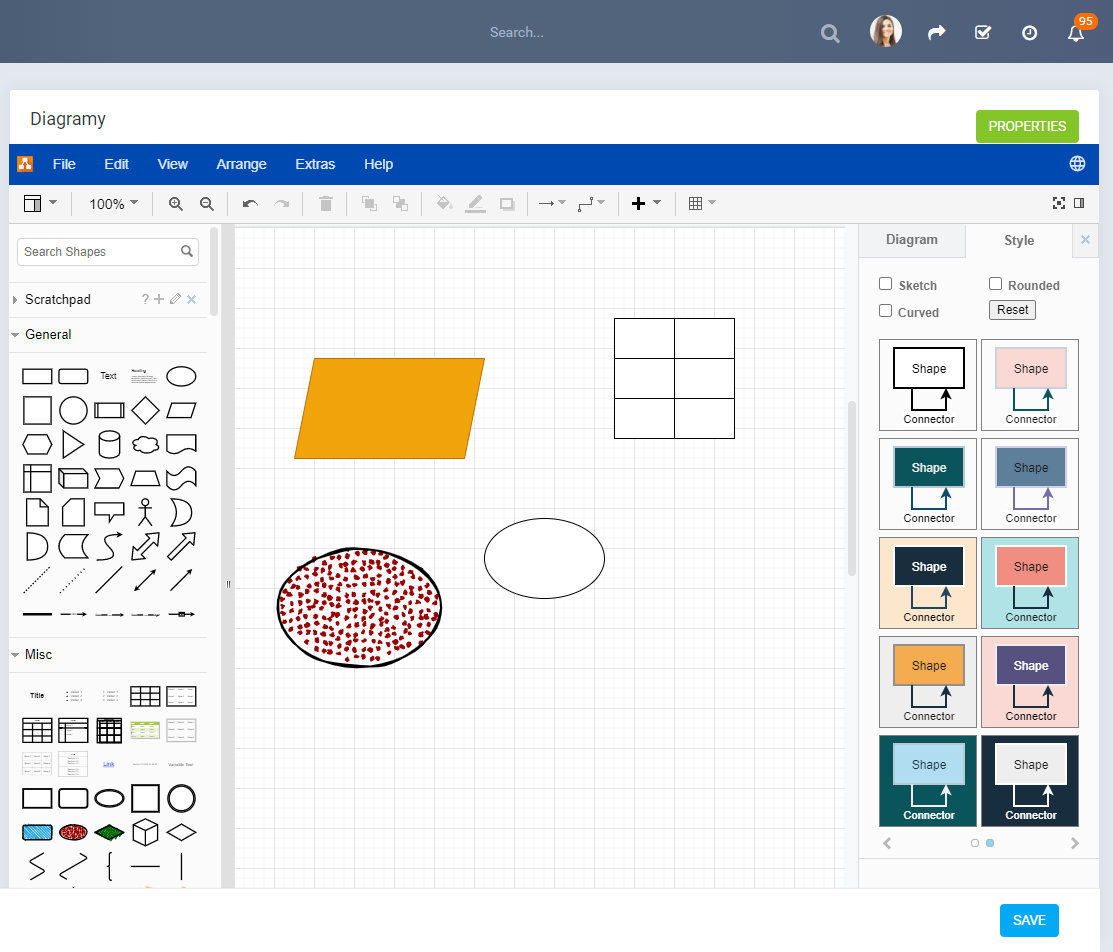
Task: Enable the Rounded checkbox
Action: coord(995,284)
